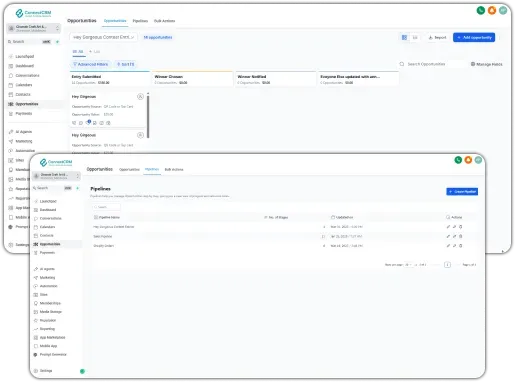The width and height of the screenshot is (515, 382).
Task: Open Automation in front window sidebar
Action: tap(46, 286)
